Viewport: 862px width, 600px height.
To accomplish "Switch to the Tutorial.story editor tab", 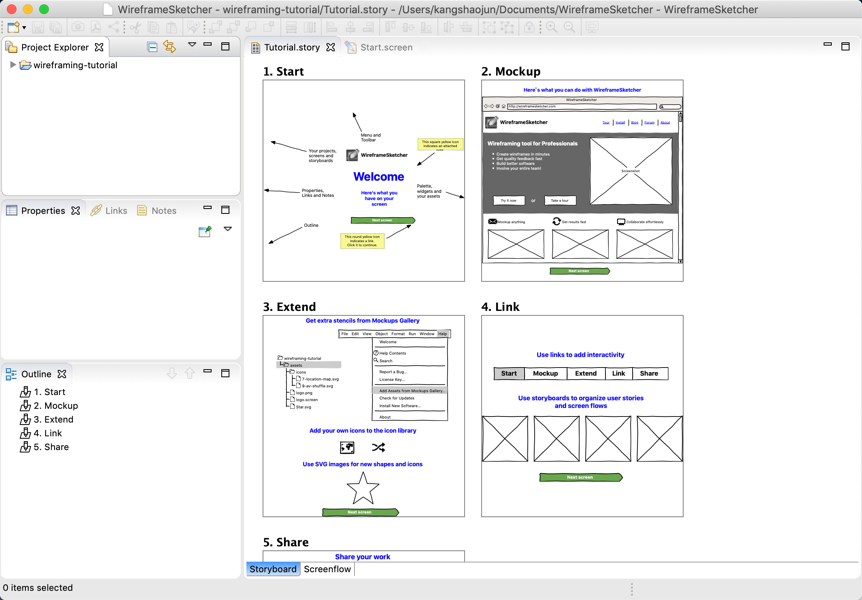I will [291, 47].
